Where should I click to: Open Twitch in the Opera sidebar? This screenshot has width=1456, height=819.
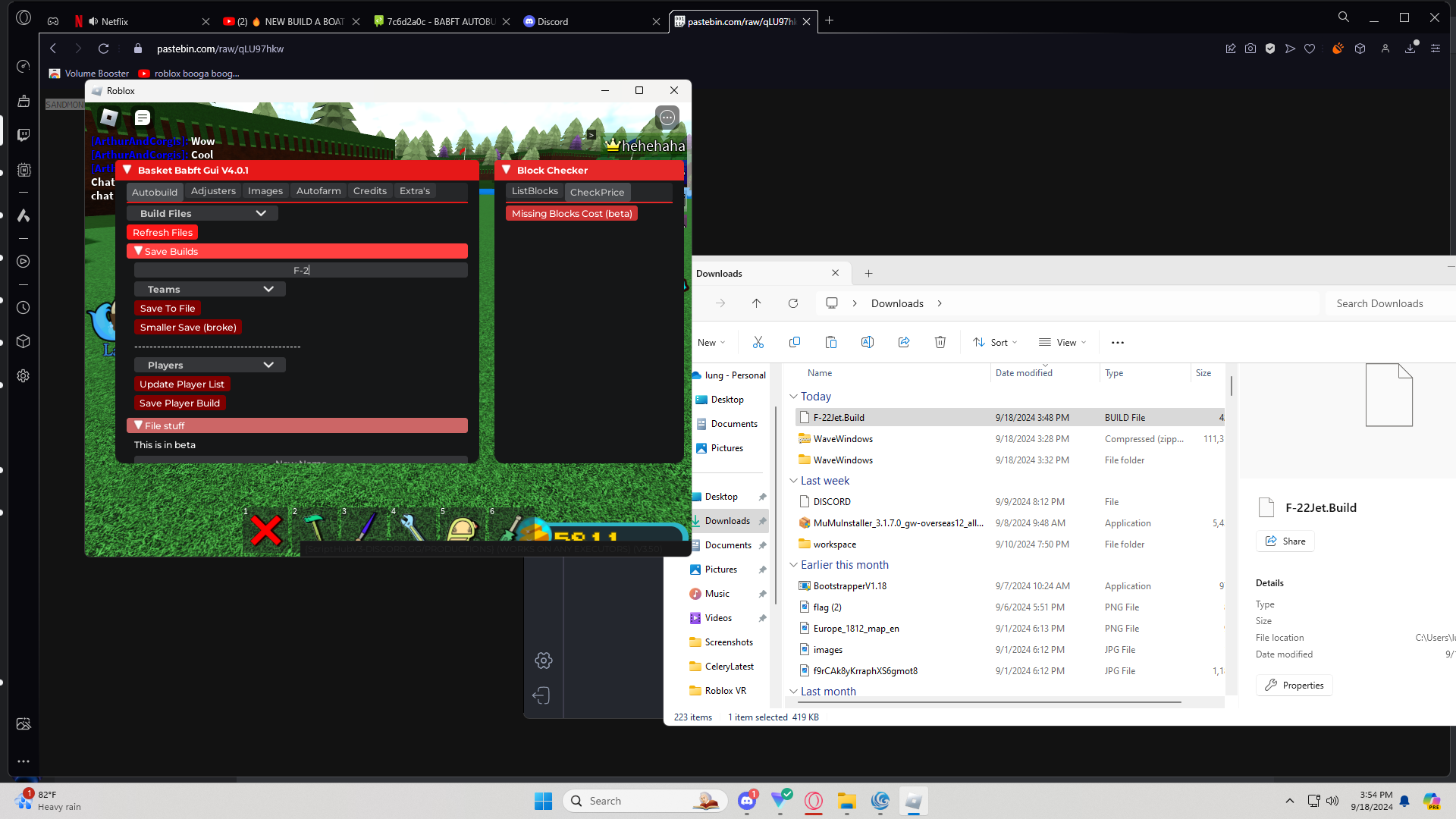(24, 135)
